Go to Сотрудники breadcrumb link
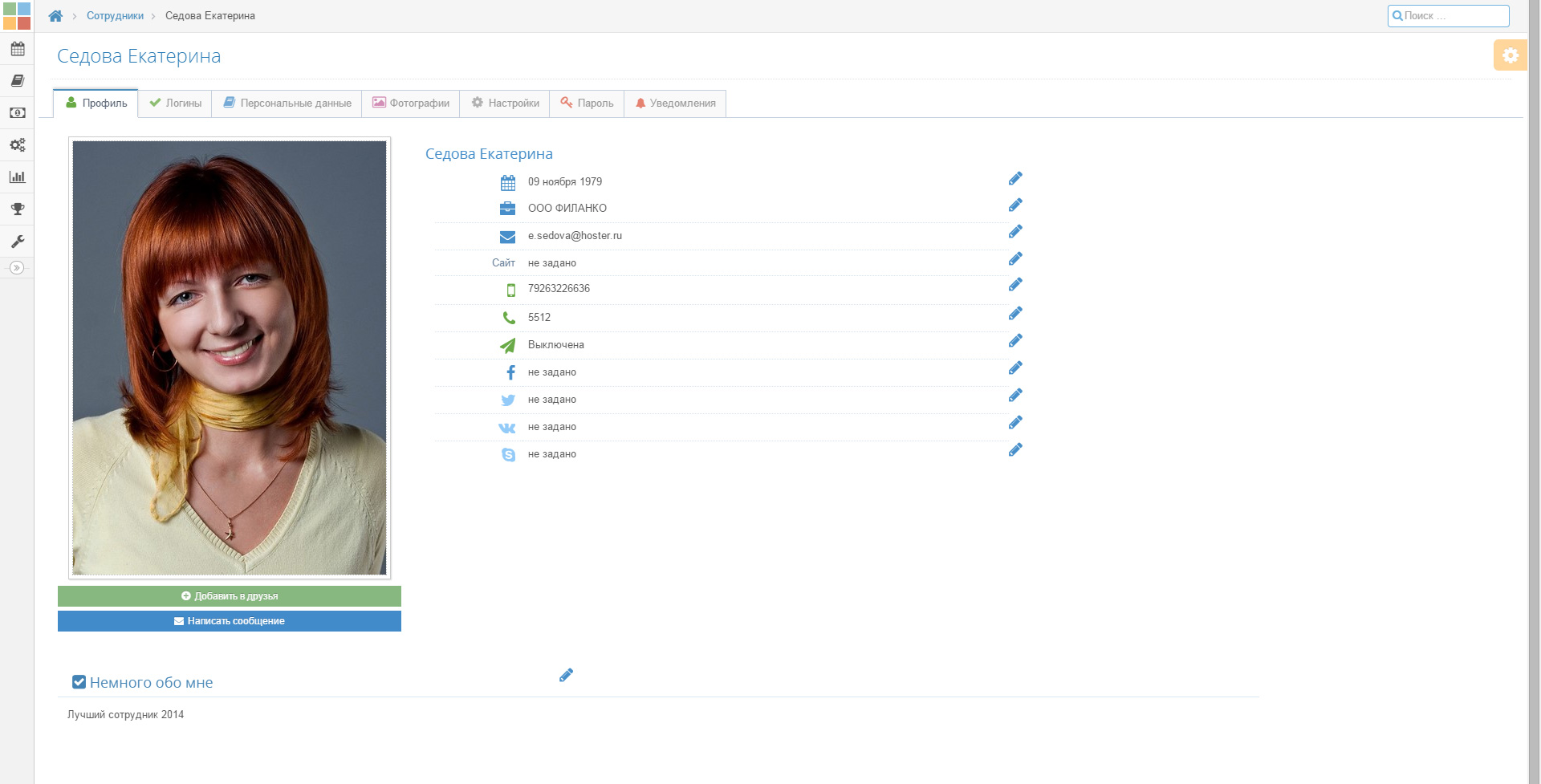 (115, 16)
